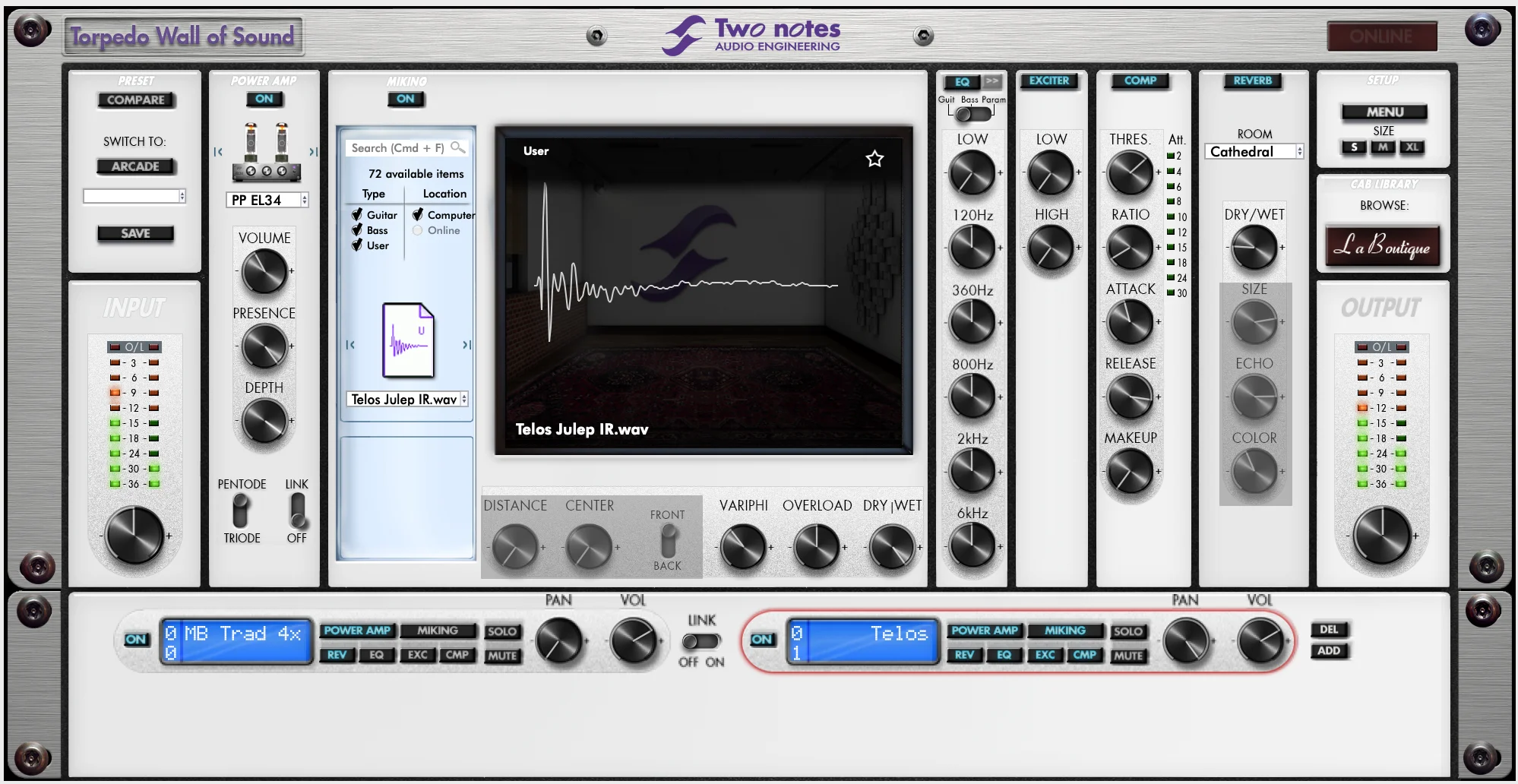The height and width of the screenshot is (784, 1518).
Task: Go to previous power amp tube model
Action: click(218, 152)
